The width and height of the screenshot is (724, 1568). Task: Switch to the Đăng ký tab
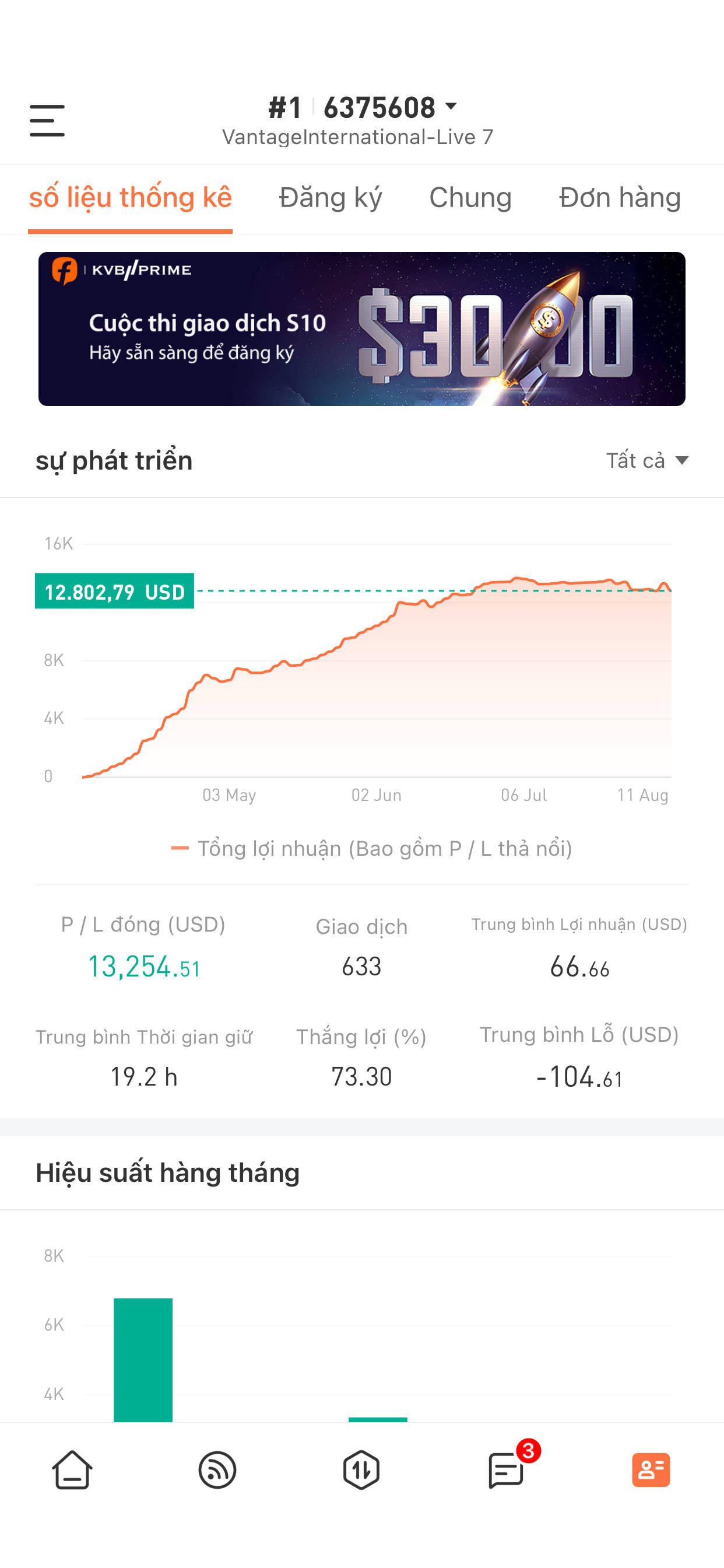[x=331, y=198]
